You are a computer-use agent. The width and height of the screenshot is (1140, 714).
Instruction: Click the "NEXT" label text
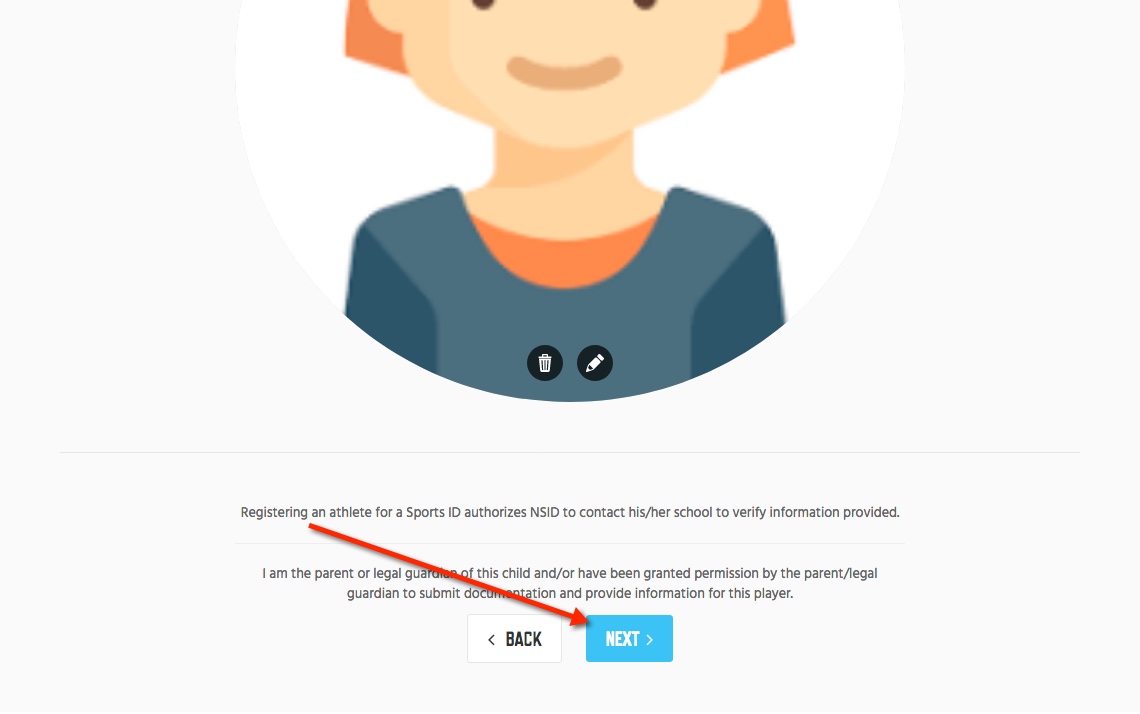tap(622, 639)
